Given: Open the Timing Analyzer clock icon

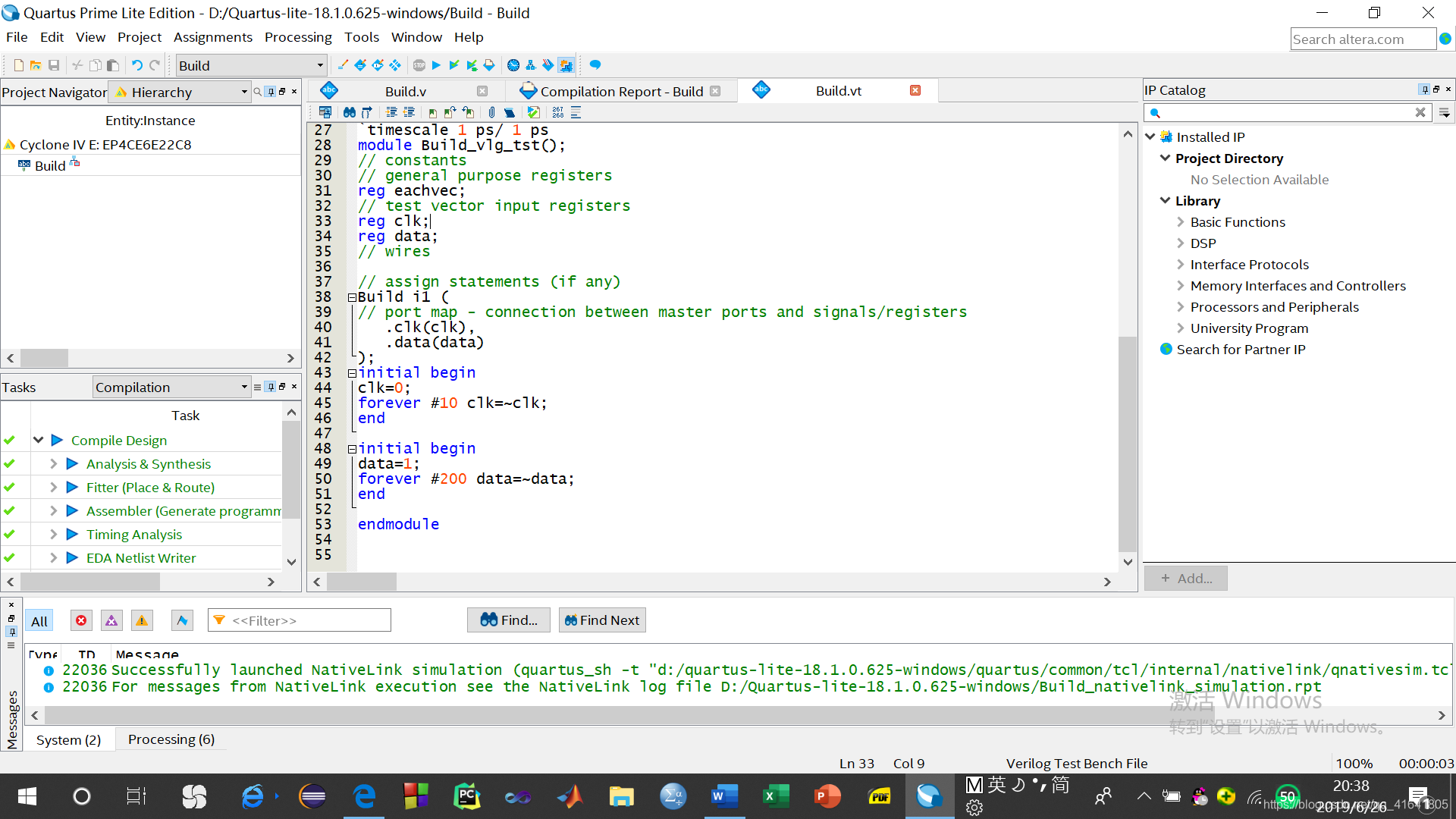Looking at the screenshot, I should click(513, 65).
